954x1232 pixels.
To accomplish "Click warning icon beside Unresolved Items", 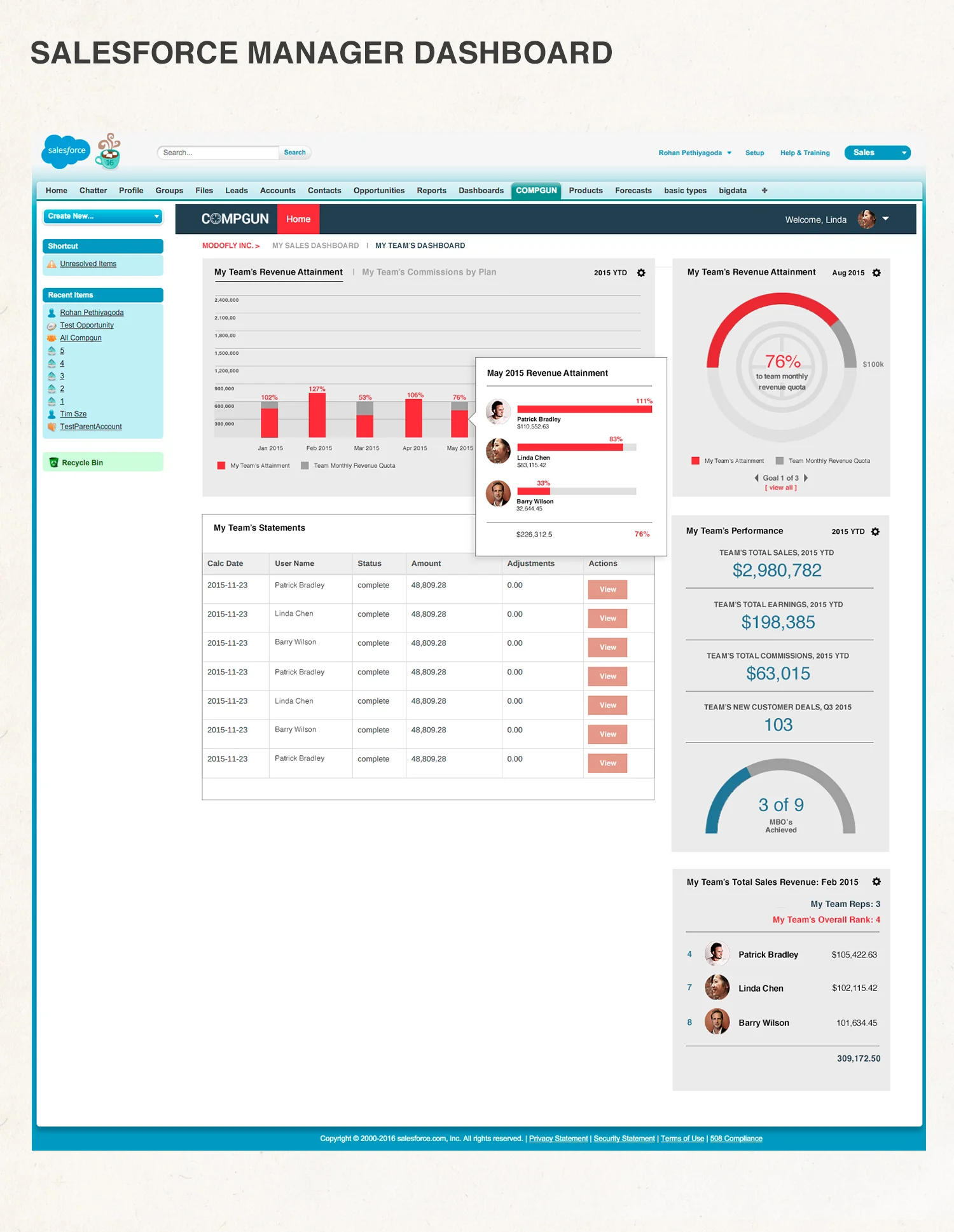I will [52, 264].
